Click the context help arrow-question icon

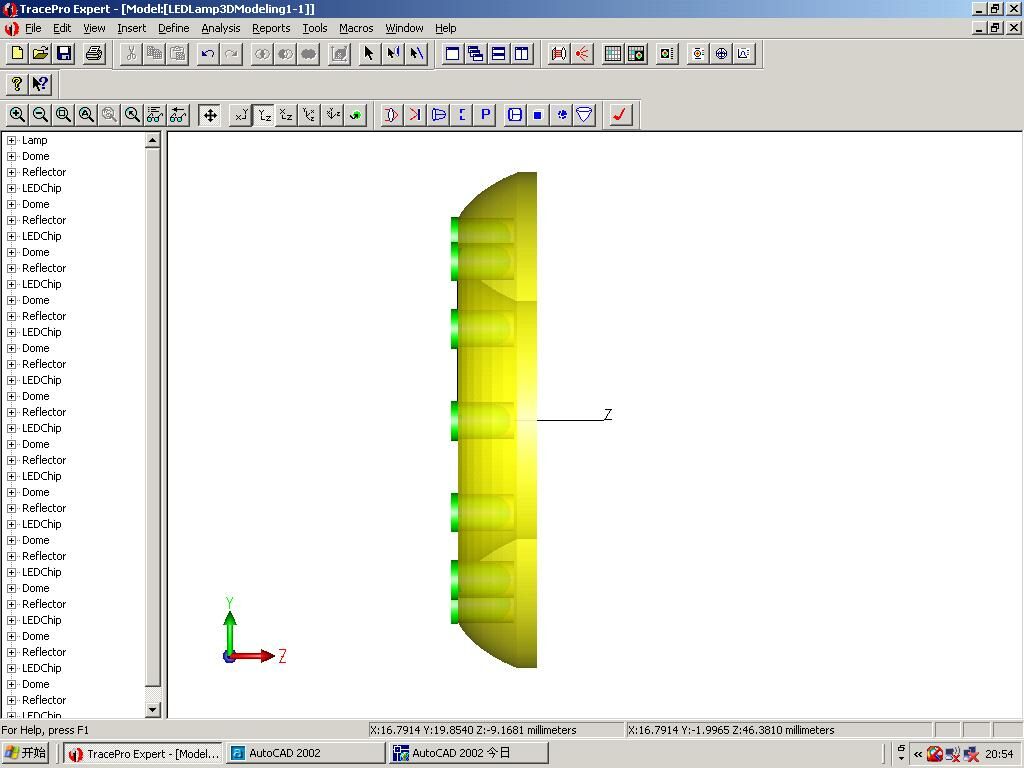point(40,84)
